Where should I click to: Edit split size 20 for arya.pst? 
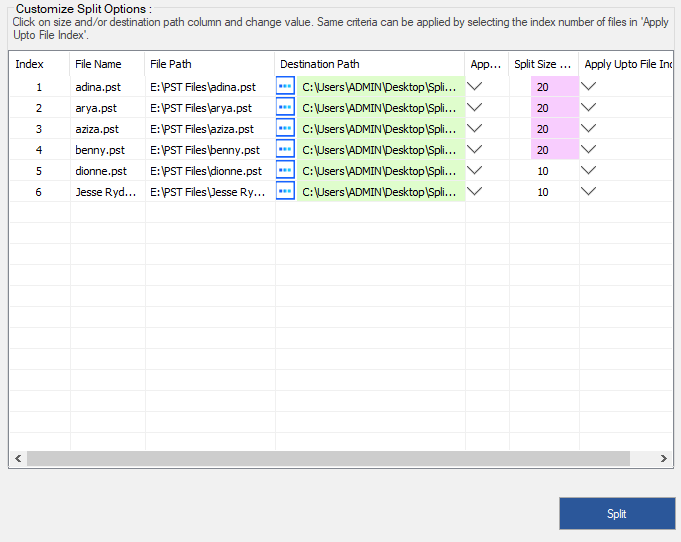[555, 107]
